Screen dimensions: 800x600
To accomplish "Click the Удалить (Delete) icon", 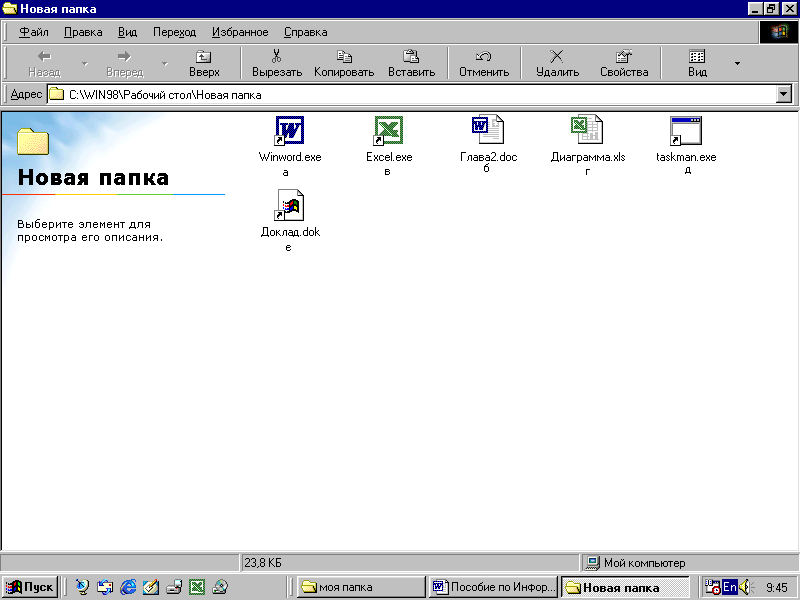I will [557, 56].
